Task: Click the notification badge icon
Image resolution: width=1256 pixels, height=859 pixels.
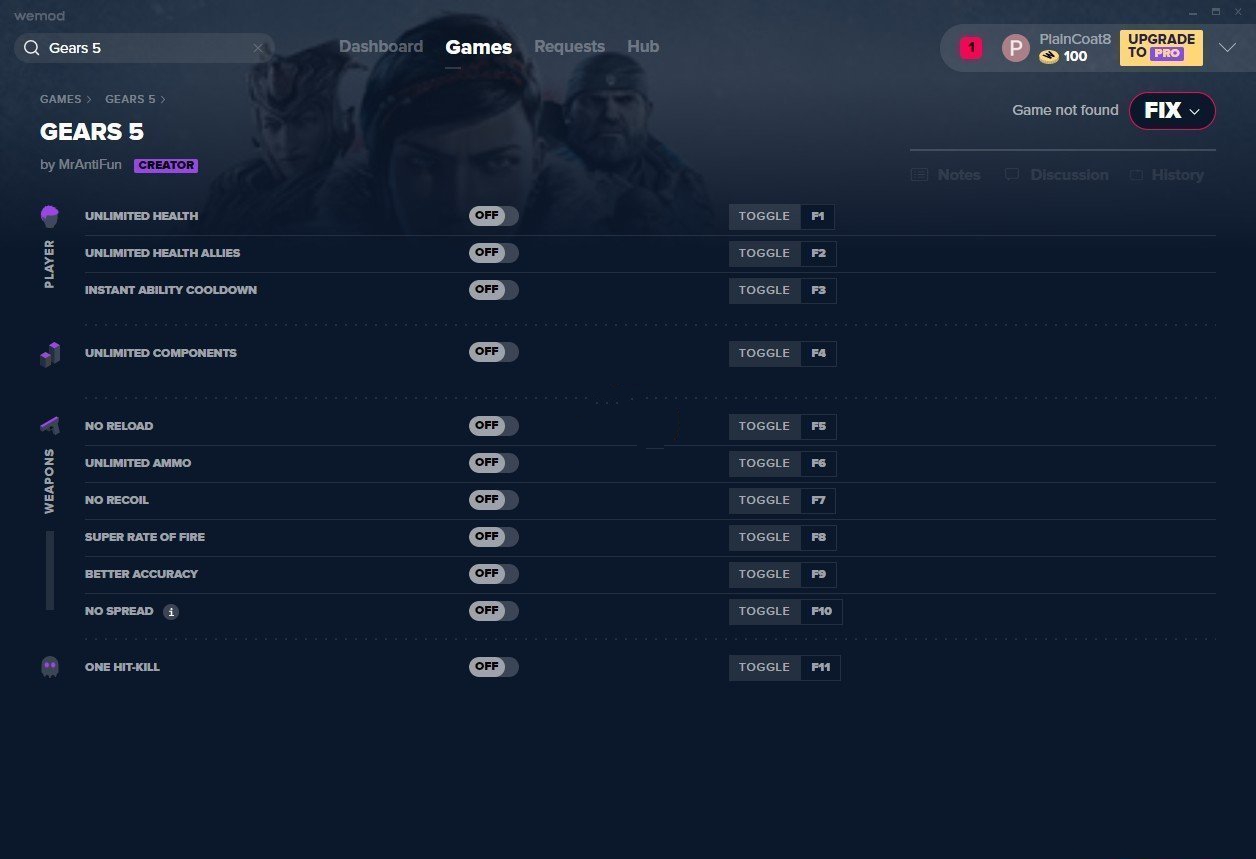Action: click(x=970, y=47)
